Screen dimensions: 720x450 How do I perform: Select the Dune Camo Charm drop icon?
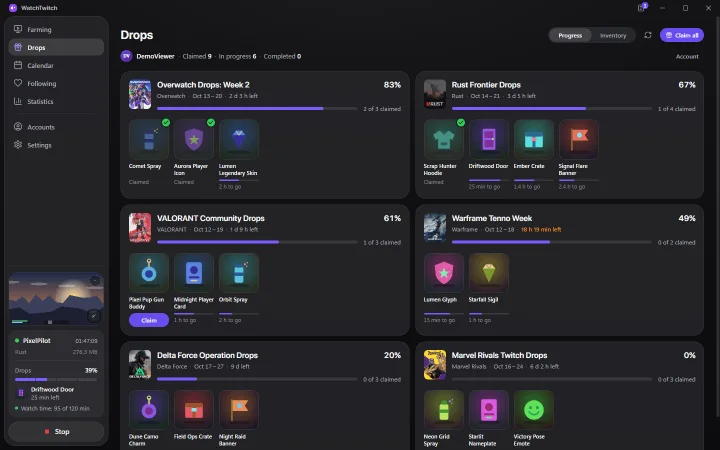[x=149, y=410]
